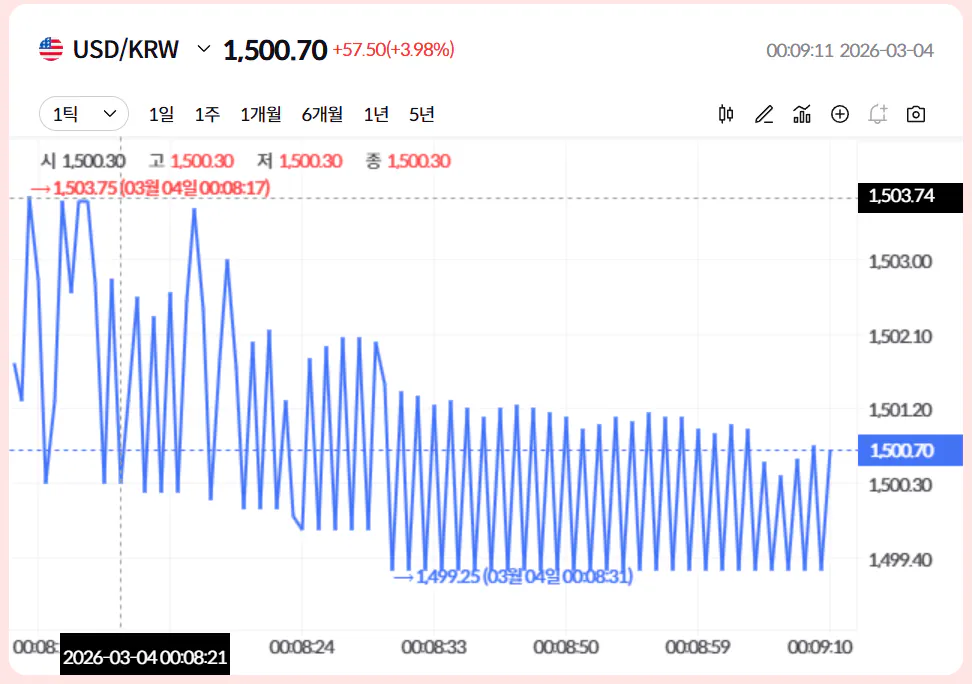This screenshot has width=972, height=684.
Task: Click the circled plus compare icon
Action: pos(840,114)
